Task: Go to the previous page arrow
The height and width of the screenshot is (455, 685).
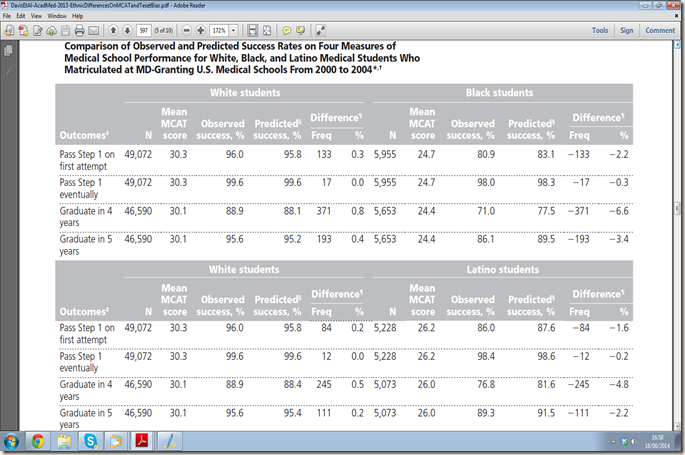Action: (114, 31)
